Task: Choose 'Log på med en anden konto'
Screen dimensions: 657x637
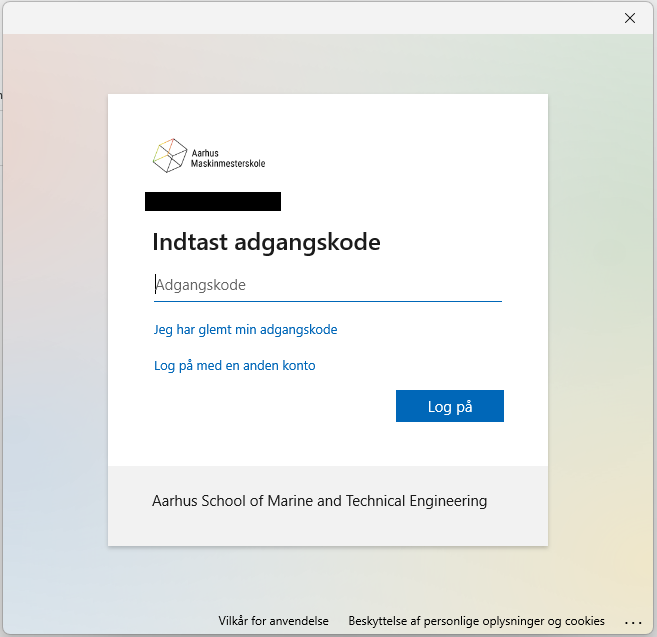Action: pyautogui.click(x=234, y=366)
